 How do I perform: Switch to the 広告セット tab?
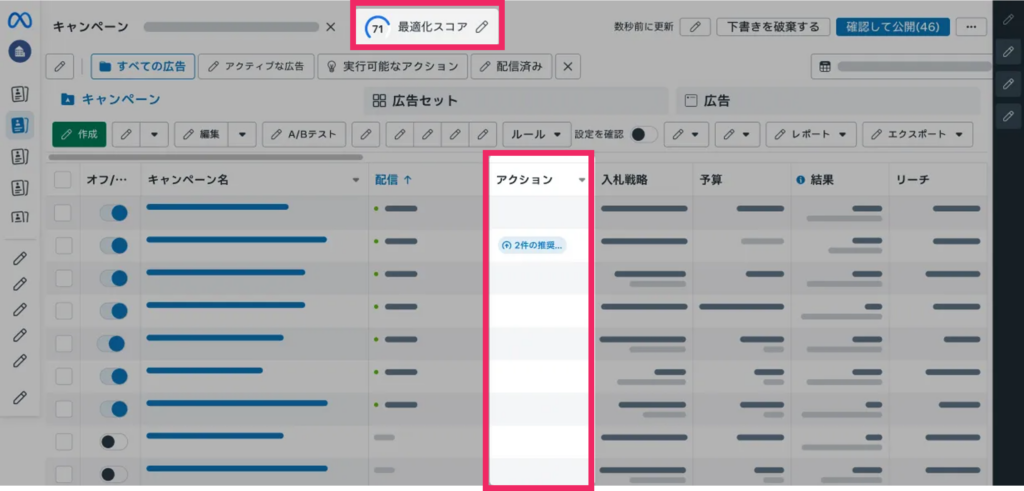tap(516, 101)
